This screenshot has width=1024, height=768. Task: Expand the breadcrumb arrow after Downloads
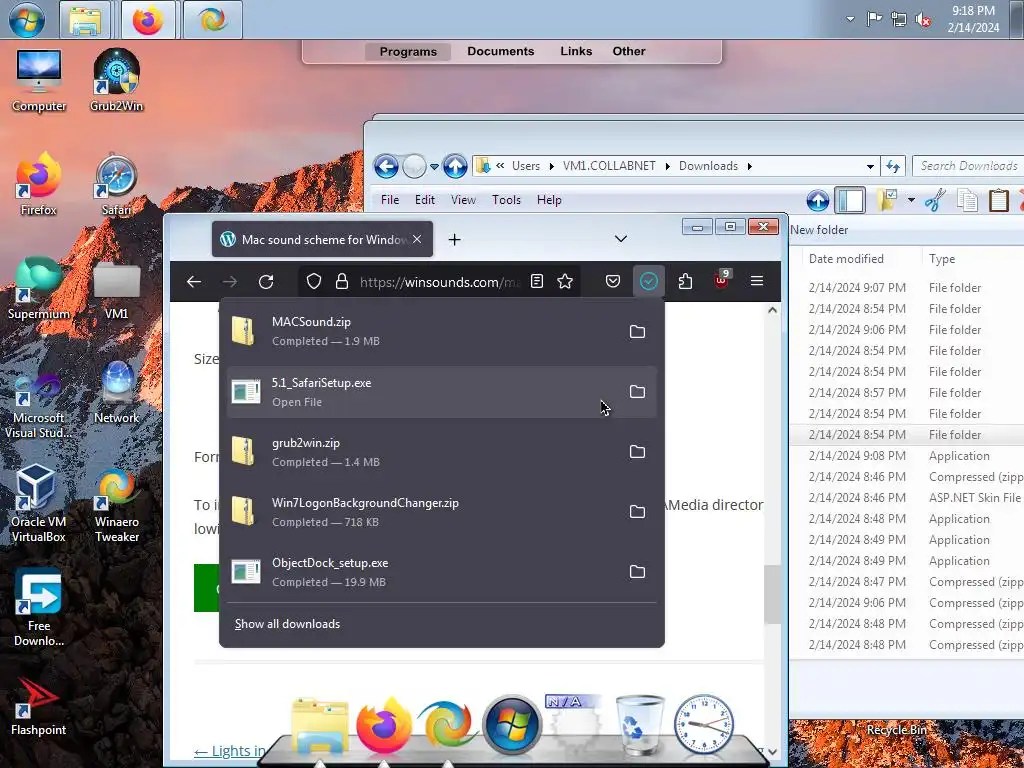750,167
